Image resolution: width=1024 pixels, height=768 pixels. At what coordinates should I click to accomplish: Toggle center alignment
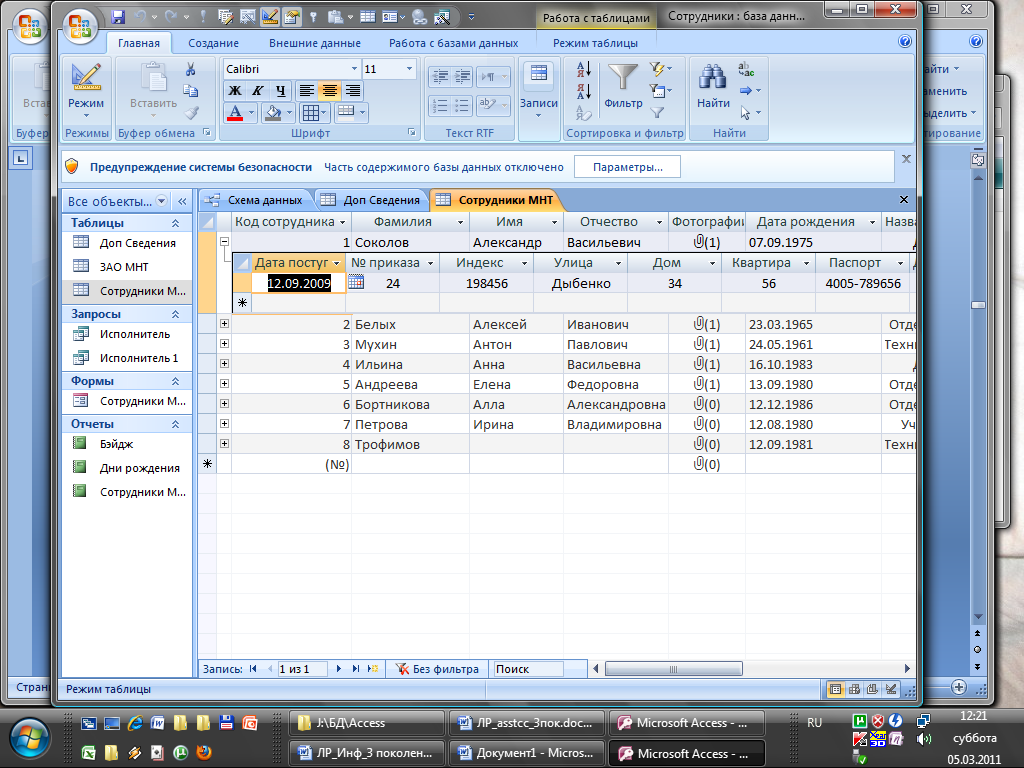[329, 91]
